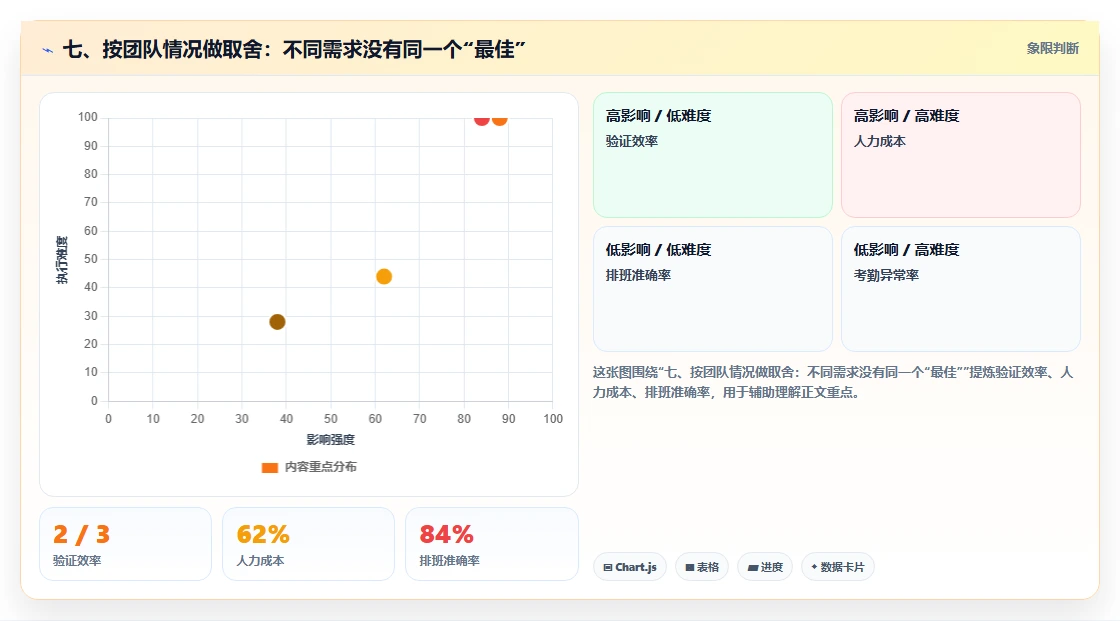This screenshot has width=1120, height=621.
Task: Click the 内容重点分布 legend text
Action: point(321,467)
